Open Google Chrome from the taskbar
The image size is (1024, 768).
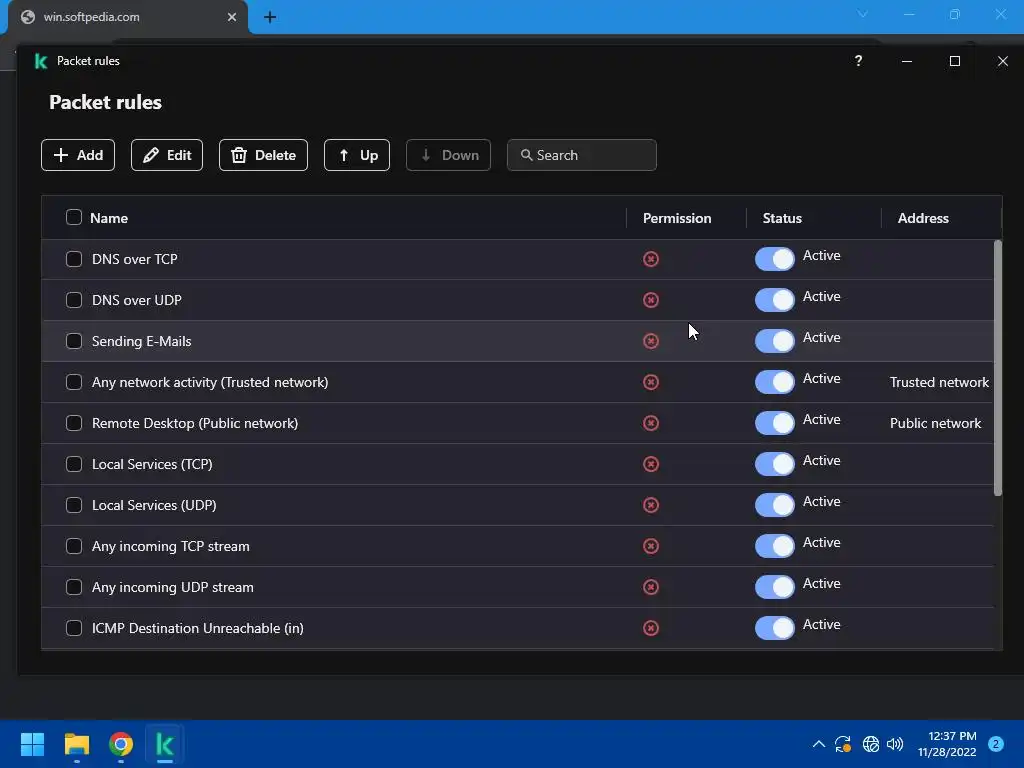[x=121, y=744]
